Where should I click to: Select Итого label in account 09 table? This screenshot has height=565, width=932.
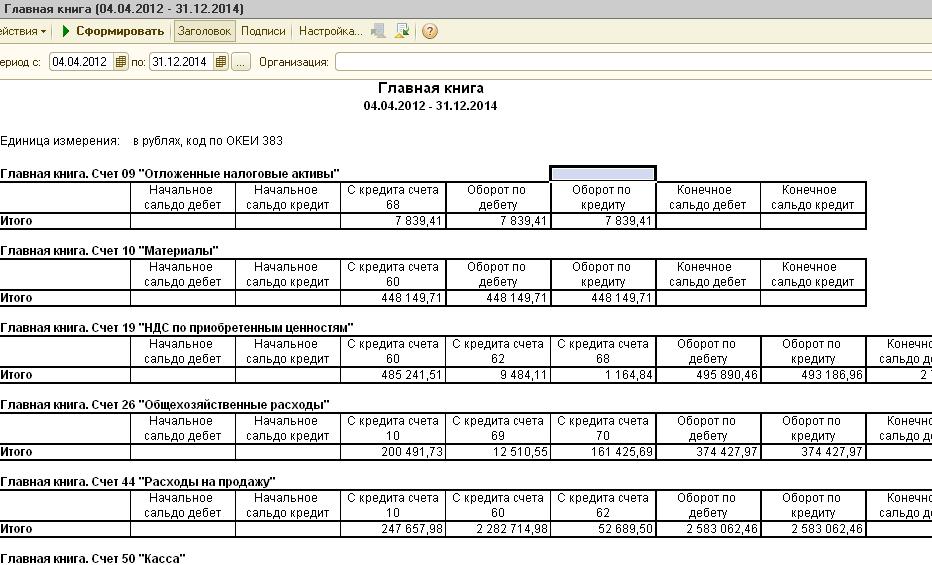[17, 221]
